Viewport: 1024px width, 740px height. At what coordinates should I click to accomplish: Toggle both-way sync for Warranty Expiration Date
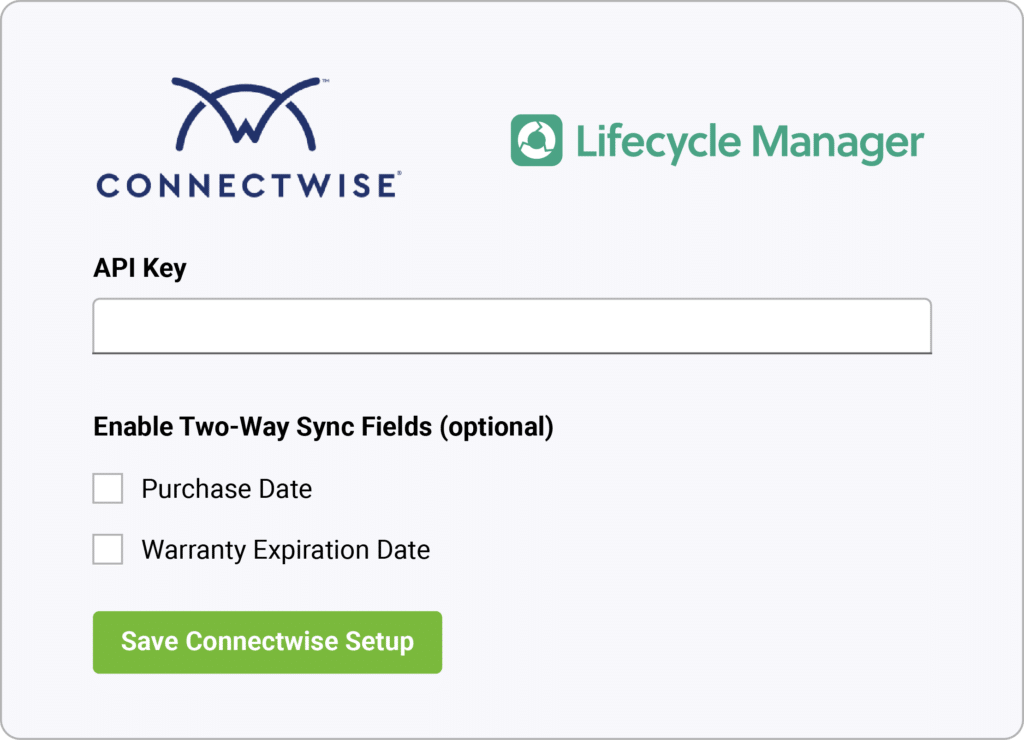click(107, 549)
